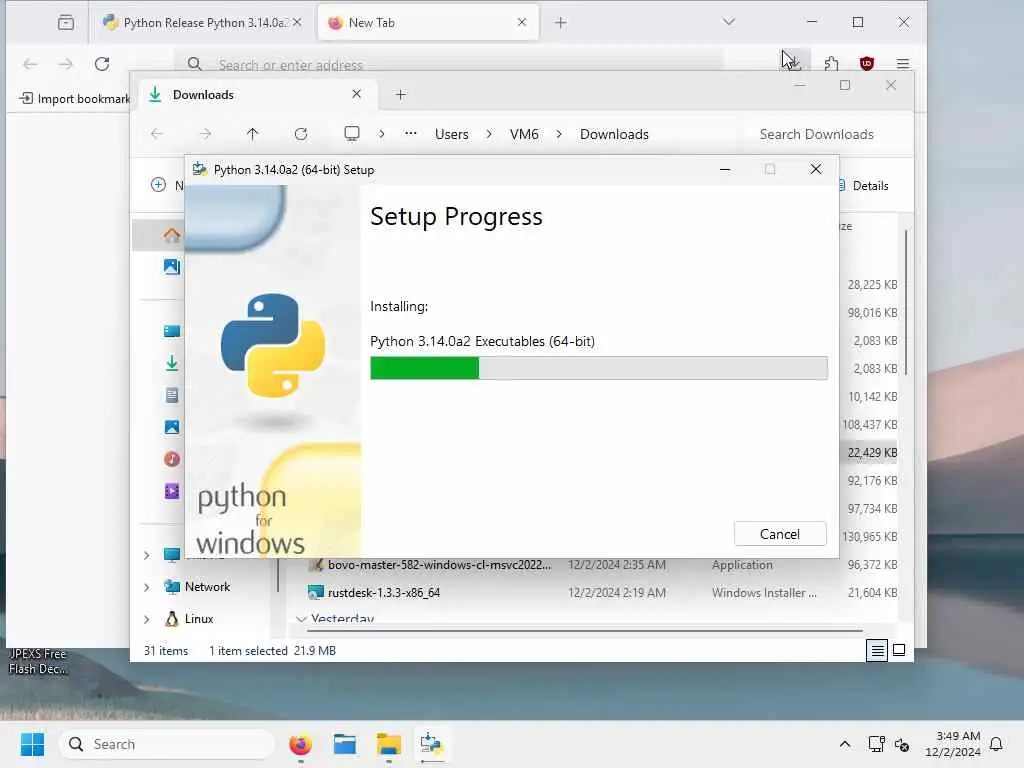Image resolution: width=1024 pixels, height=768 pixels.
Task: Click the Python setup progress bar
Action: [598, 368]
